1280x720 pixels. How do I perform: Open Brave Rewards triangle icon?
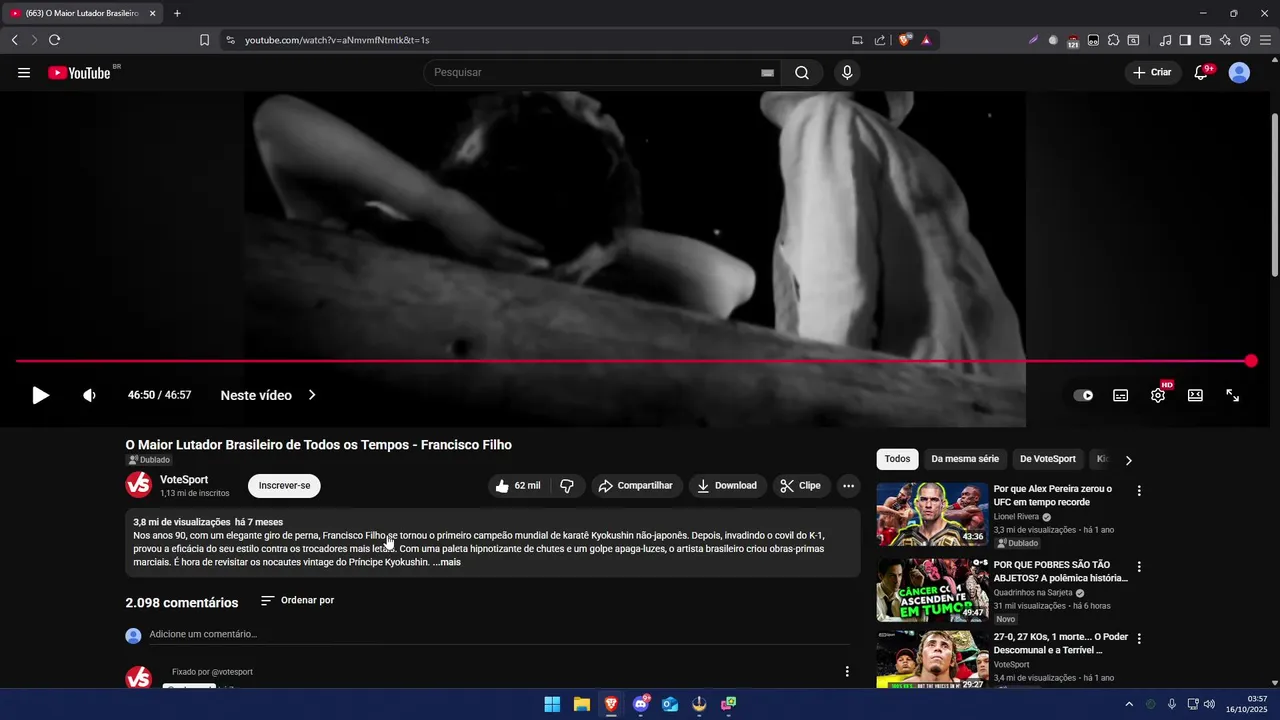[x=926, y=40]
